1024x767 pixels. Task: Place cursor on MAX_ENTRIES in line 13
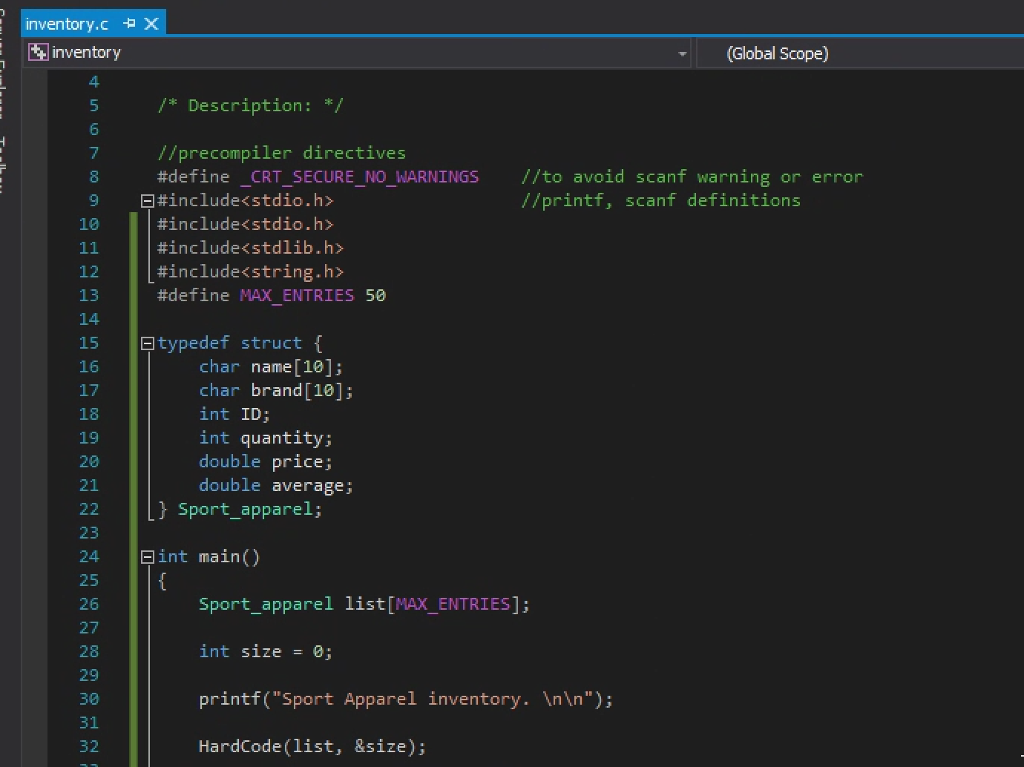pos(296,295)
